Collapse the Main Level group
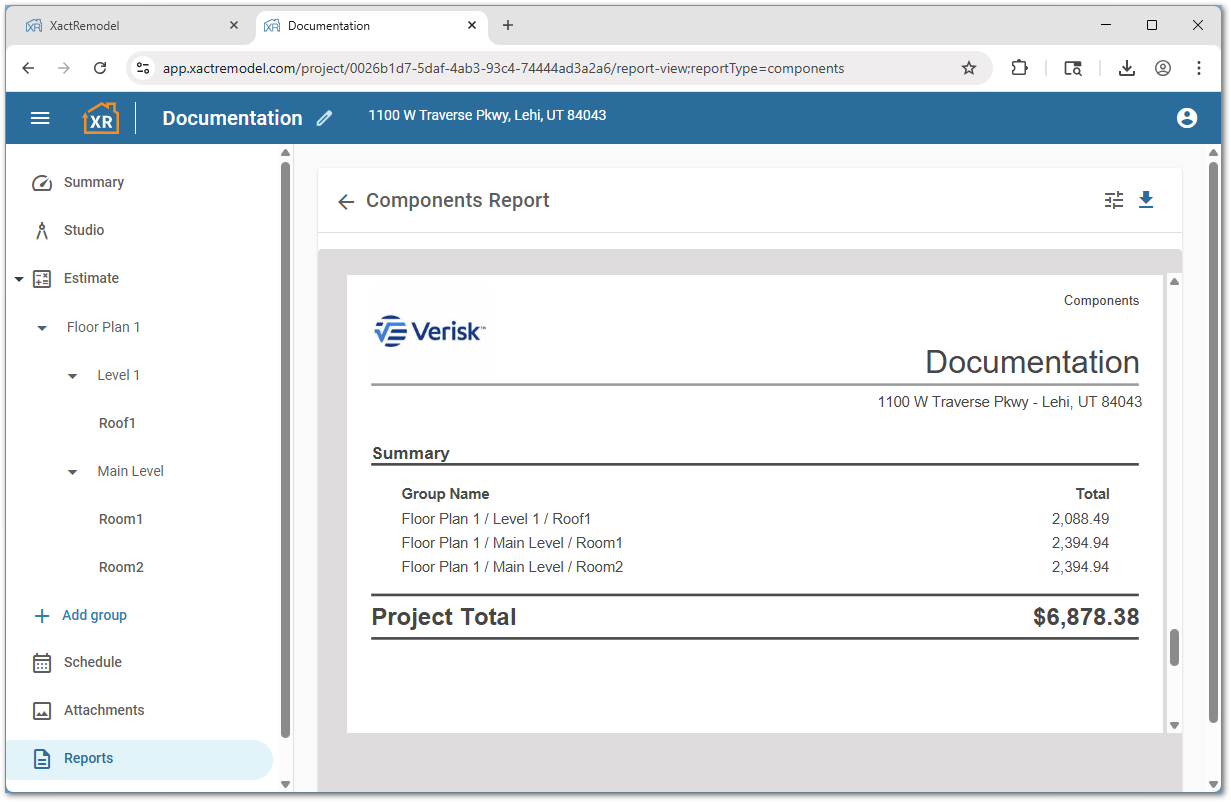The height and width of the screenshot is (802, 1231). [71, 471]
